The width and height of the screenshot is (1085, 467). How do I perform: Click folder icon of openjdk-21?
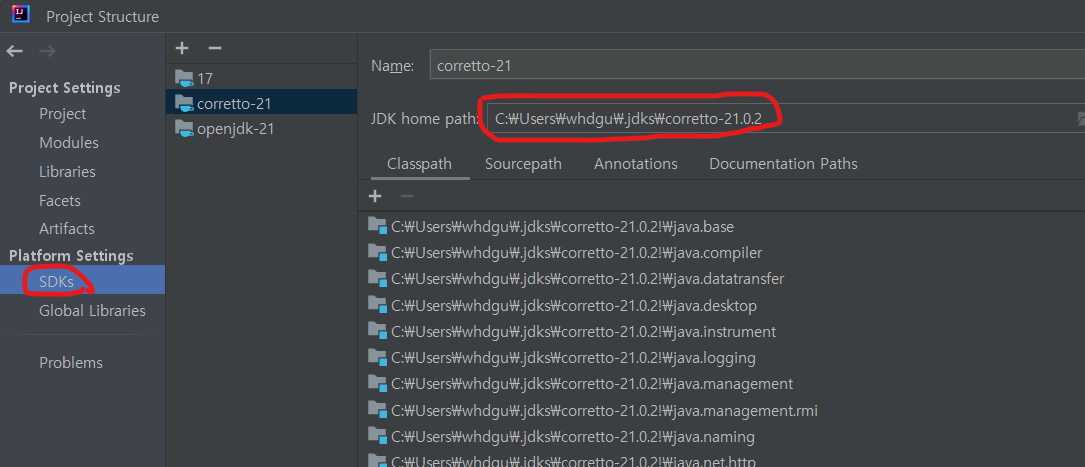(x=184, y=128)
